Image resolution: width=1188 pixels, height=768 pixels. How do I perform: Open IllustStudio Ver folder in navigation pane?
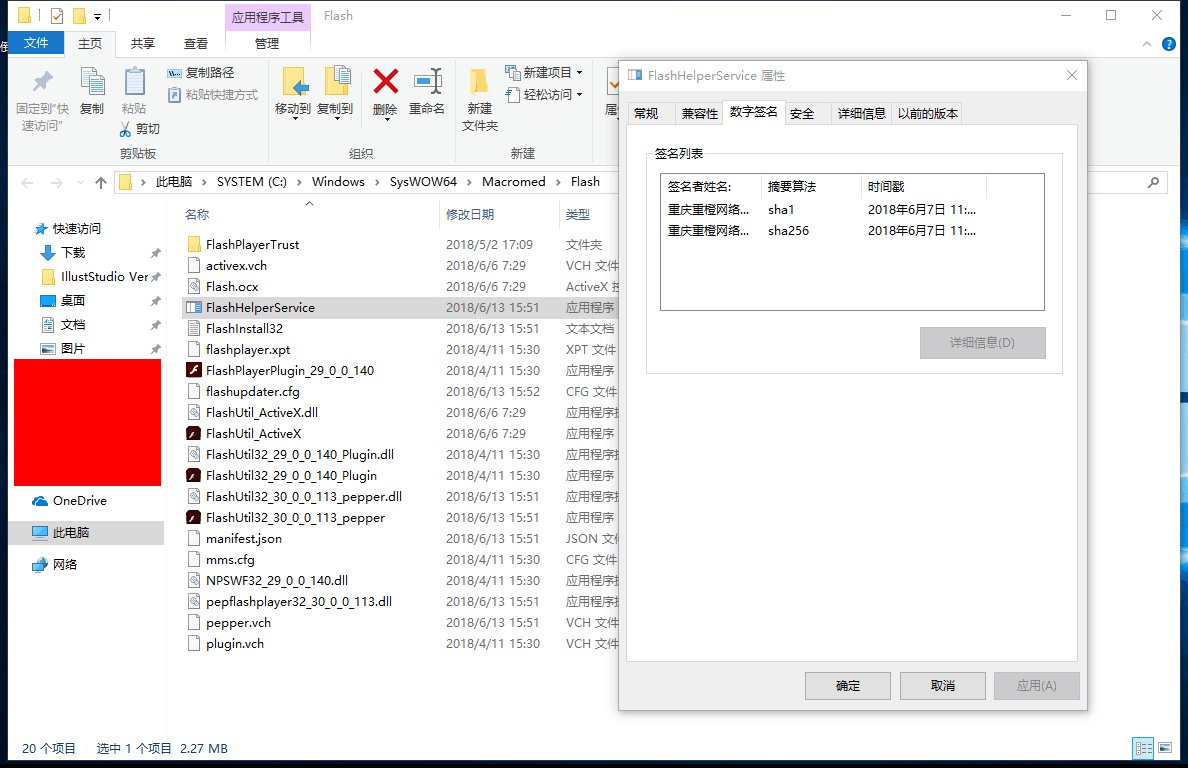coord(104,276)
